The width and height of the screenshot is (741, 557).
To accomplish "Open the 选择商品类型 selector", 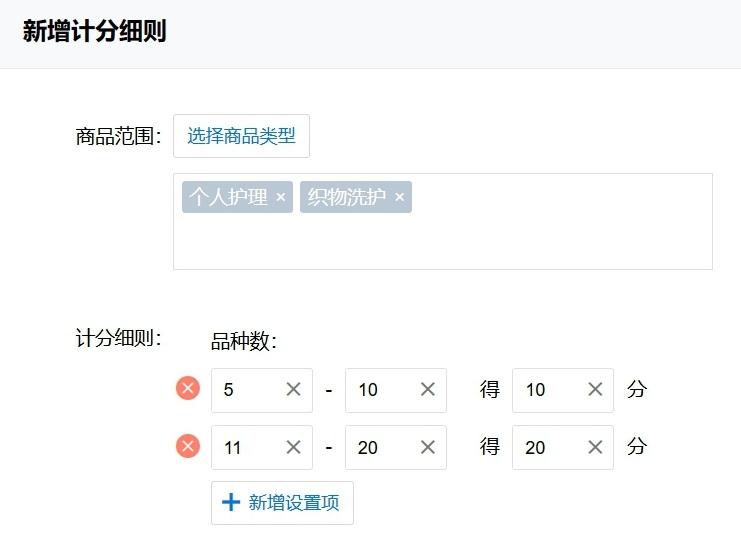I will (x=241, y=136).
